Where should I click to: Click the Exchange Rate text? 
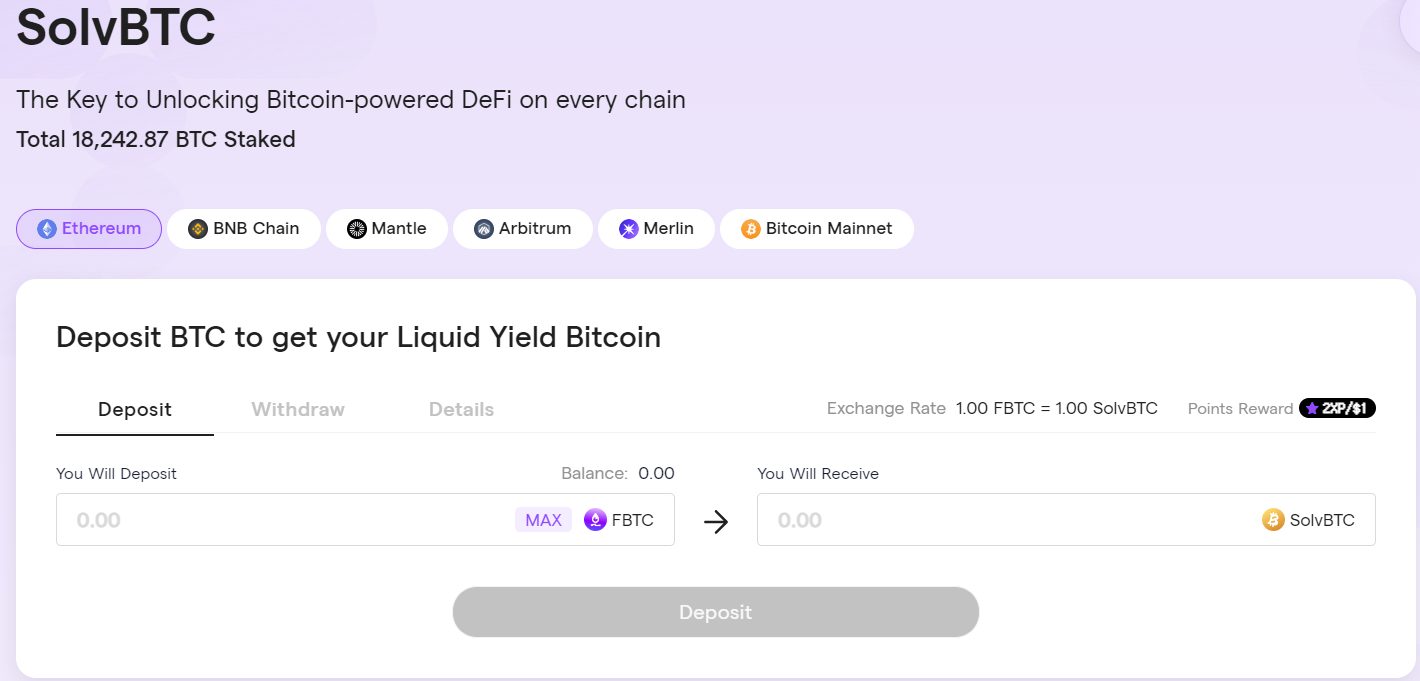[x=886, y=408]
